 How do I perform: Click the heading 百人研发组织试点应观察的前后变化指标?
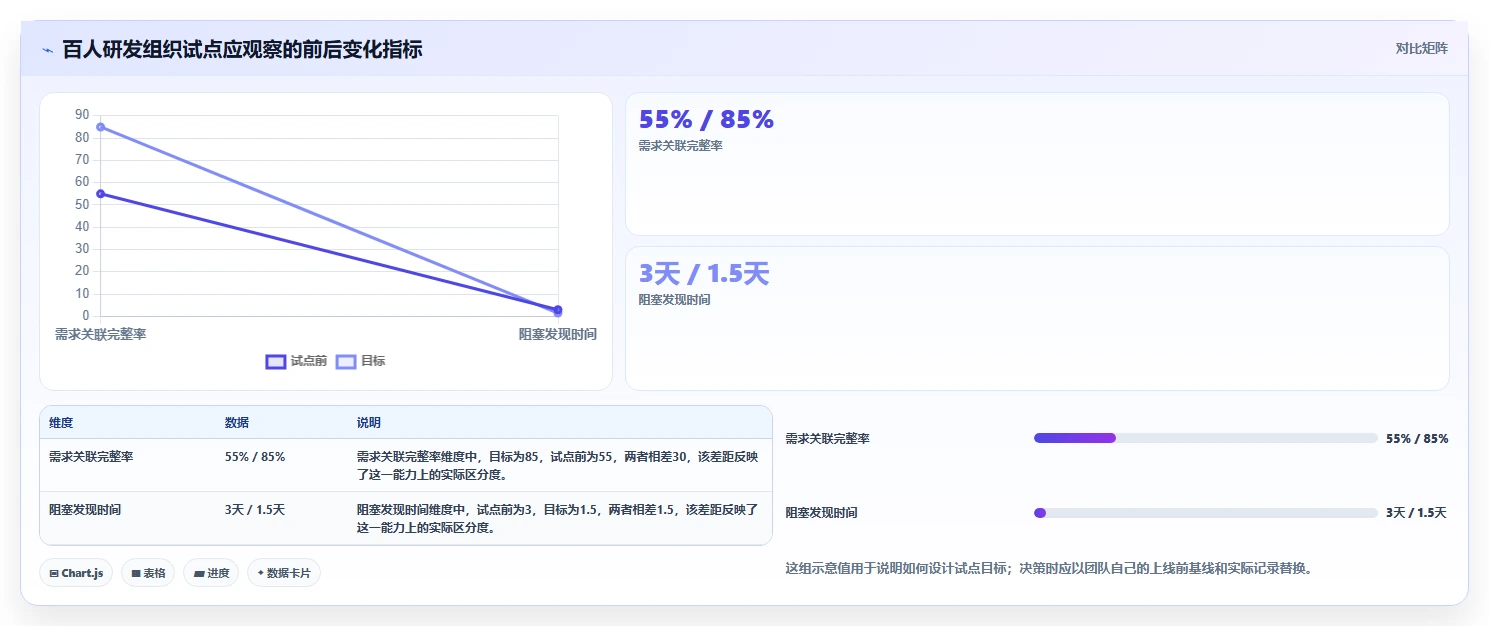pyautogui.click(x=242, y=49)
